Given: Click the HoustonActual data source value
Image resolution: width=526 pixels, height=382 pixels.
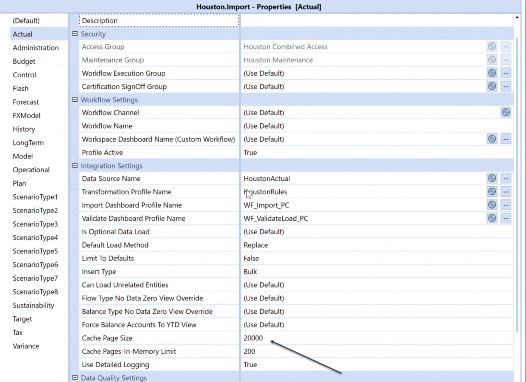Looking at the screenshot, I should pyautogui.click(x=267, y=178).
